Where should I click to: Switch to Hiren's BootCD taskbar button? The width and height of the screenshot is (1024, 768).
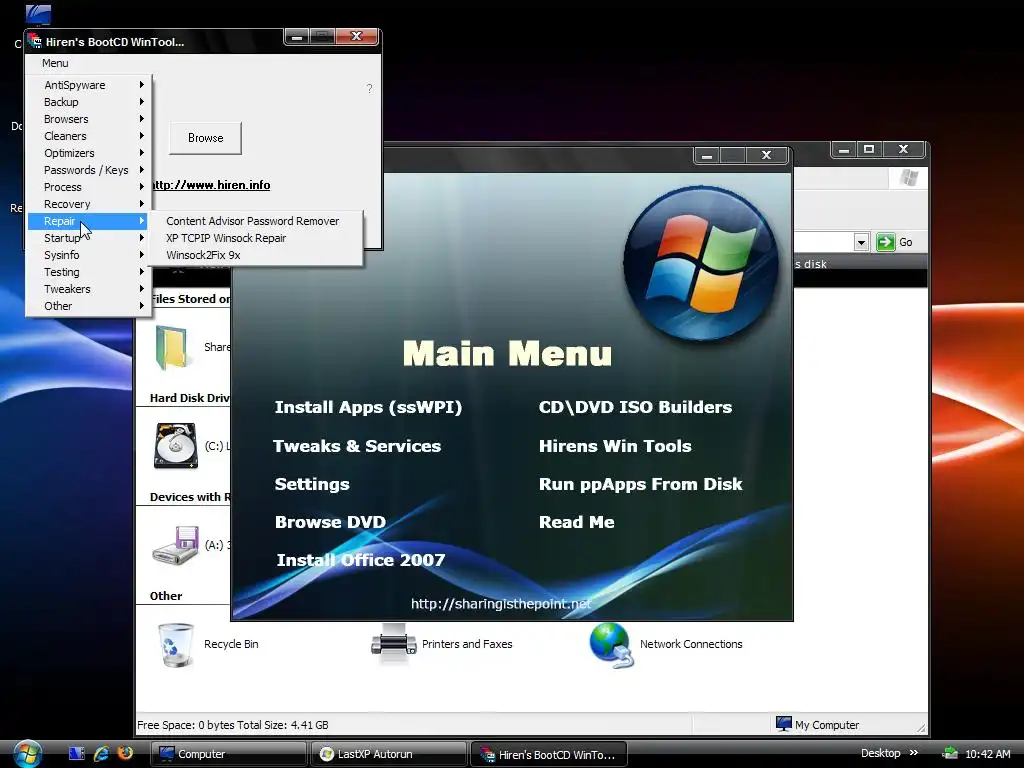pos(549,754)
